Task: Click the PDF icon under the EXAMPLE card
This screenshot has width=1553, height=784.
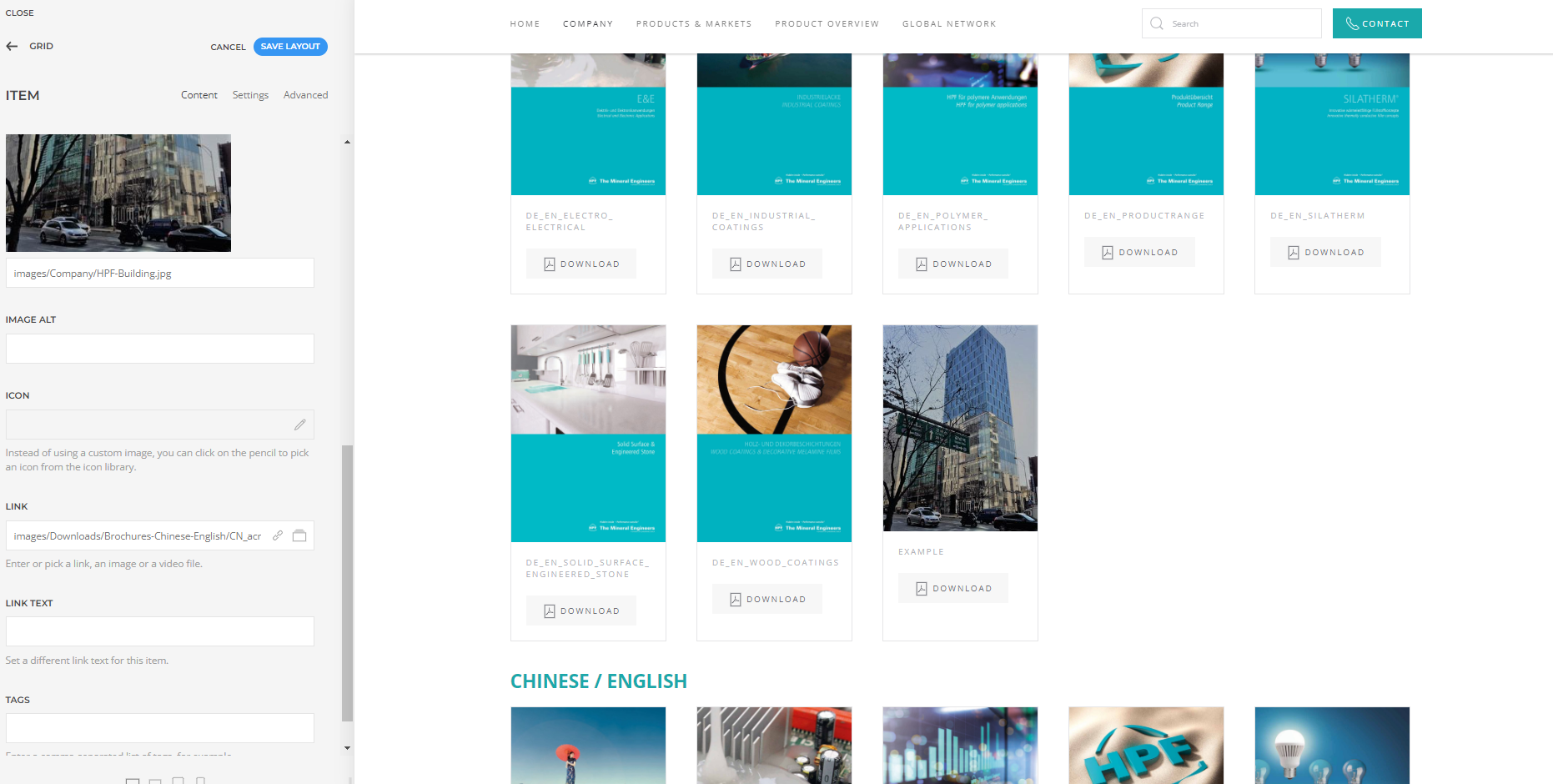Action: (922, 589)
